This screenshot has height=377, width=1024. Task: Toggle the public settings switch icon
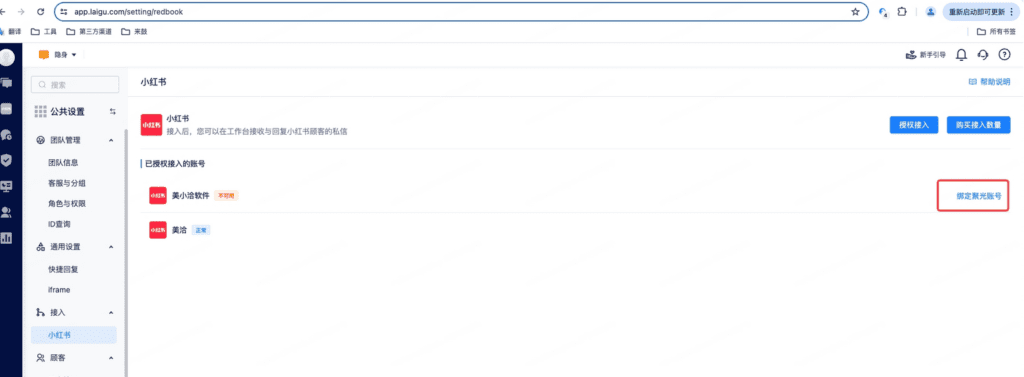tap(112, 112)
